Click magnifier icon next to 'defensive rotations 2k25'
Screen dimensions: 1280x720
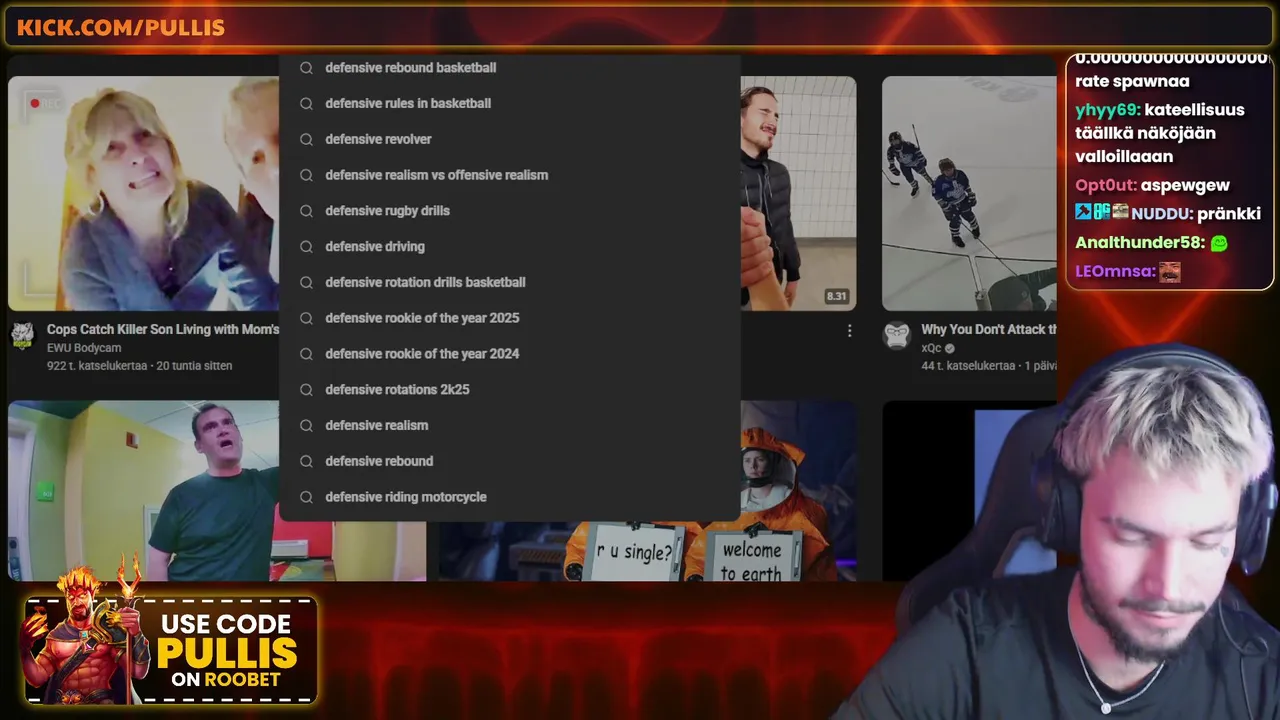(307, 390)
